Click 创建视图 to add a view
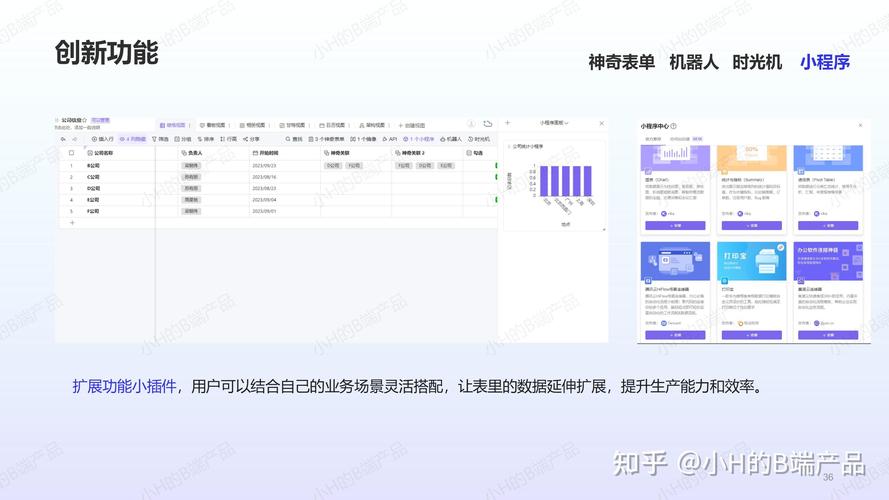 pyautogui.click(x=412, y=125)
